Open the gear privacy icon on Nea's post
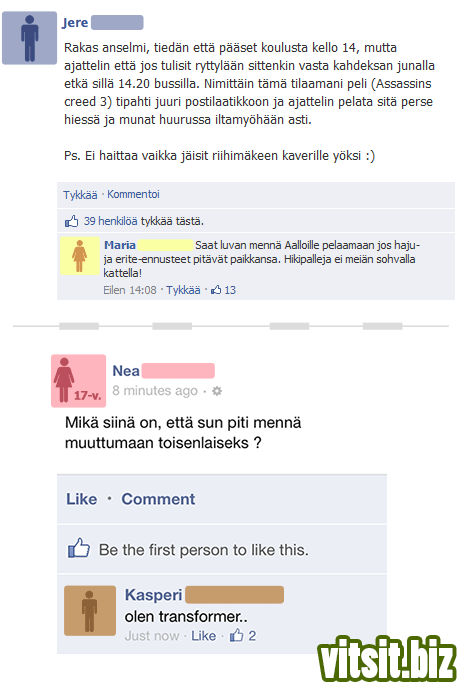Image resolution: width=457 pixels, height=684 pixels. (x=217, y=391)
